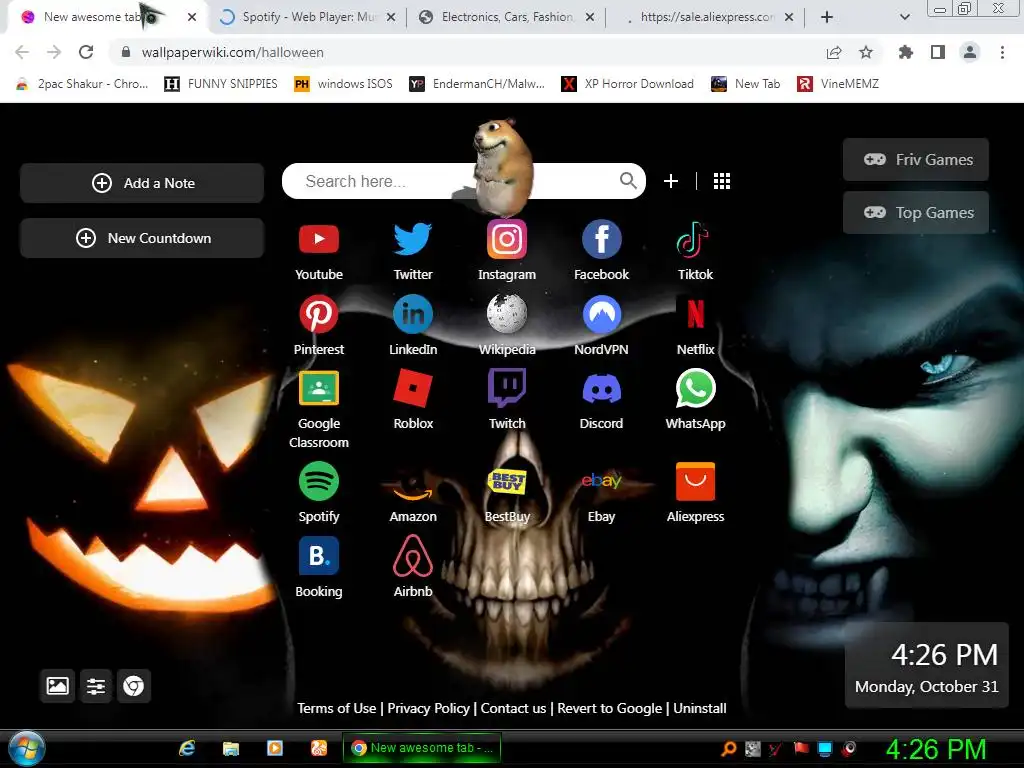
Task: Open Friv Games button
Action: (916, 159)
